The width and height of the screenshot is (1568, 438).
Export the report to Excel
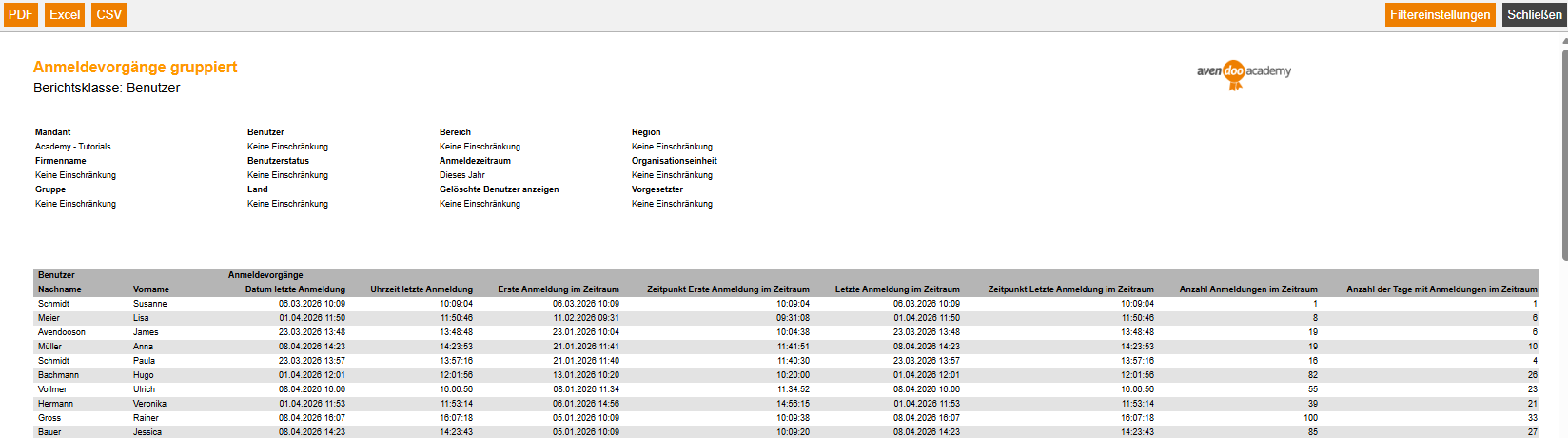point(65,14)
